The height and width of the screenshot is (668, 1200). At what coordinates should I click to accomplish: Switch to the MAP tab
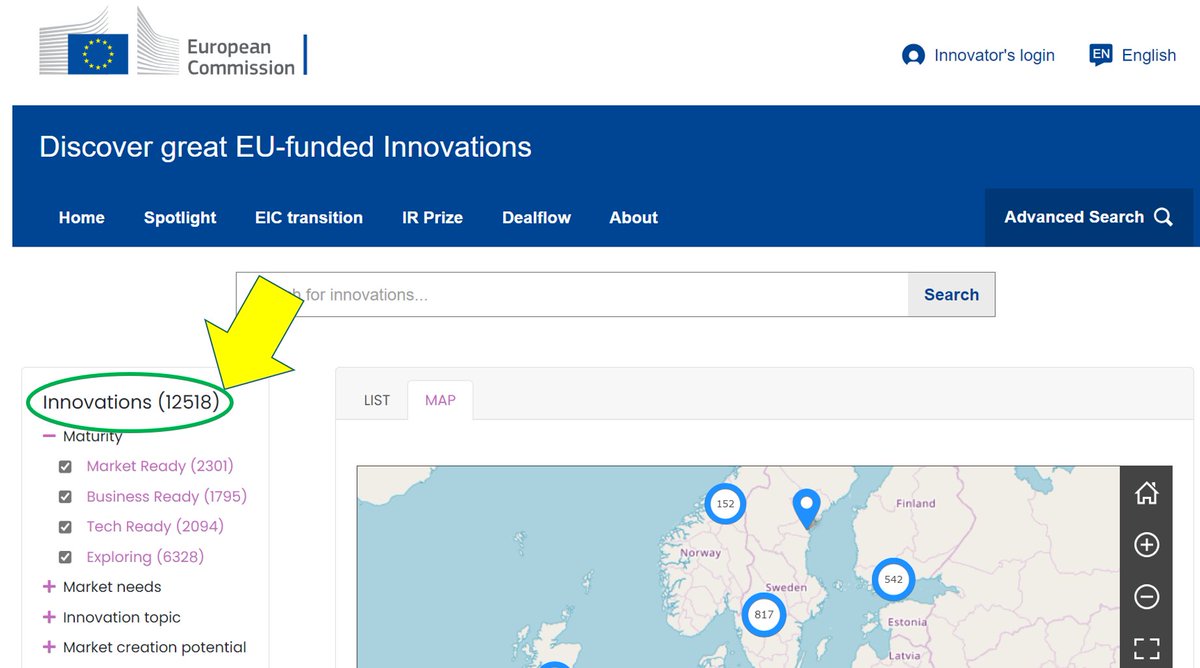tap(440, 400)
